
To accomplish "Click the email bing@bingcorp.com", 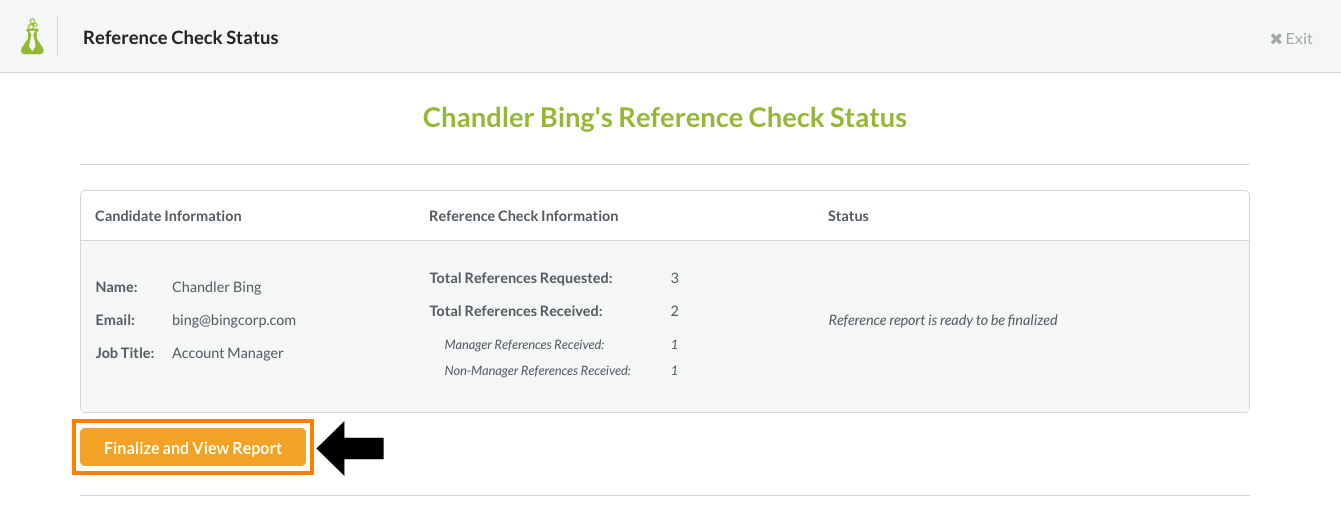I will coord(234,320).
